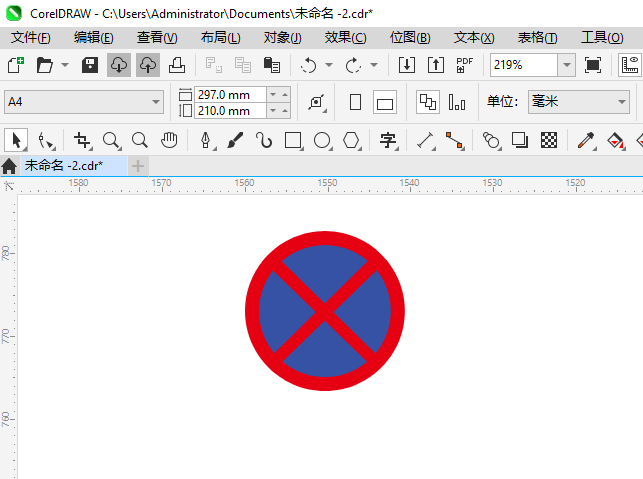The height and width of the screenshot is (479, 643).
Task: Select the Shape edit tool
Action: coord(46,140)
